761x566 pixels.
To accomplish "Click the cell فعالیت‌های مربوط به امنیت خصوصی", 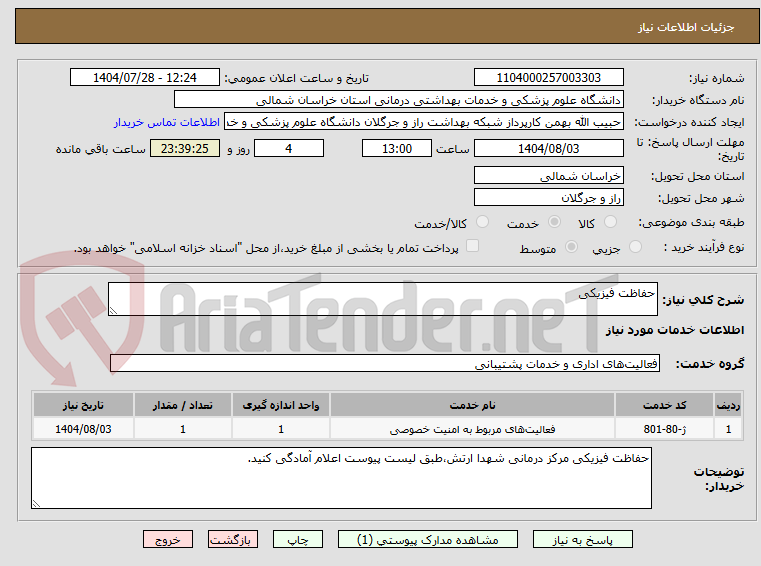I will pyautogui.click(x=472, y=430).
